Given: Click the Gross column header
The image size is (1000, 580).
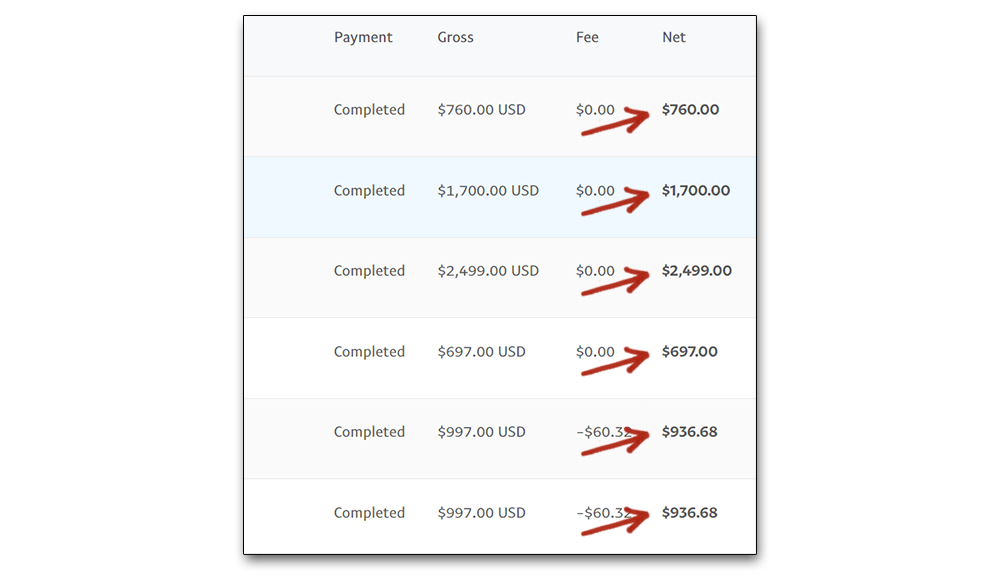Looking at the screenshot, I should pyautogui.click(x=455, y=38).
